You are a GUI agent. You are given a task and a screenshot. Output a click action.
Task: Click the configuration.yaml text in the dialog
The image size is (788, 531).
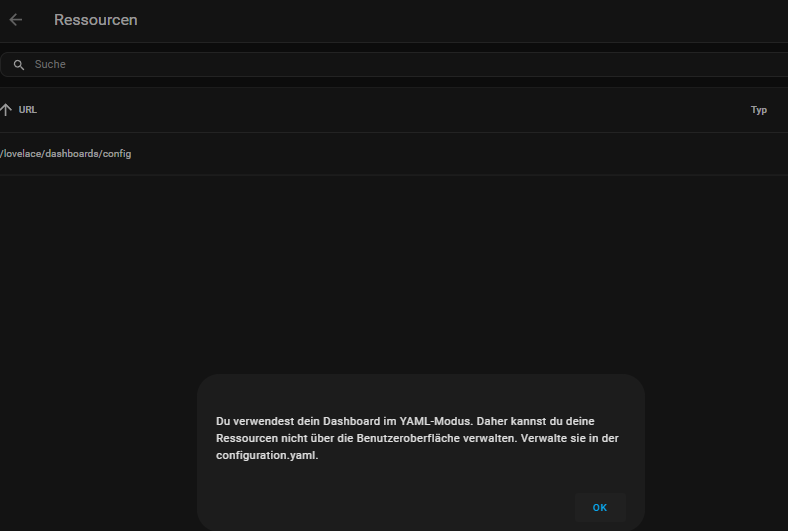(x=266, y=455)
